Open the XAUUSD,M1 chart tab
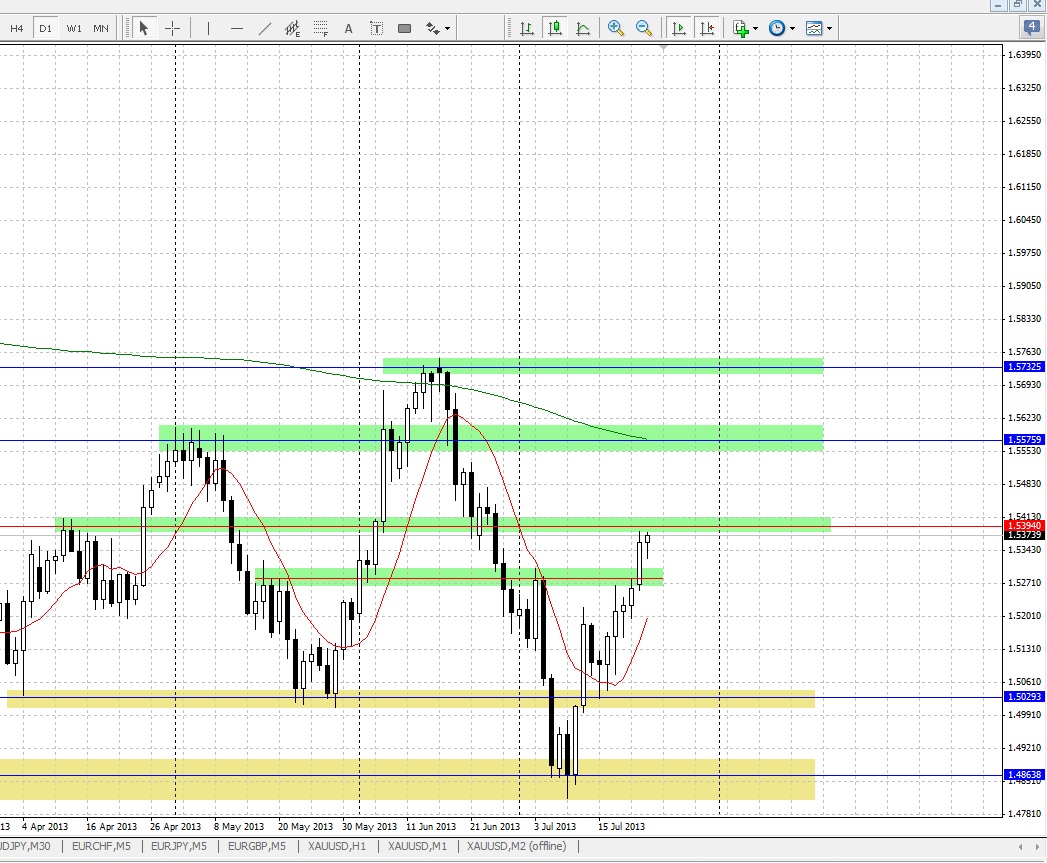This screenshot has width=1047, height=863. [417, 846]
